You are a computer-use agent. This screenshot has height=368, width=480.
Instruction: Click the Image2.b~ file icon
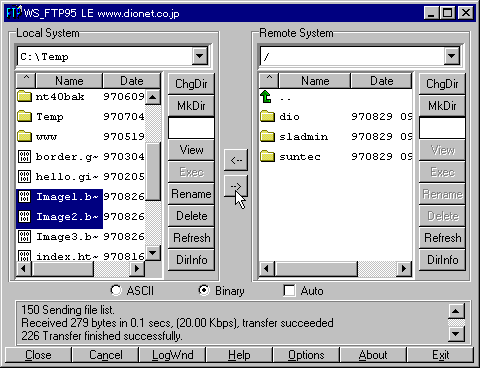pyautogui.click(x=24, y=216)
